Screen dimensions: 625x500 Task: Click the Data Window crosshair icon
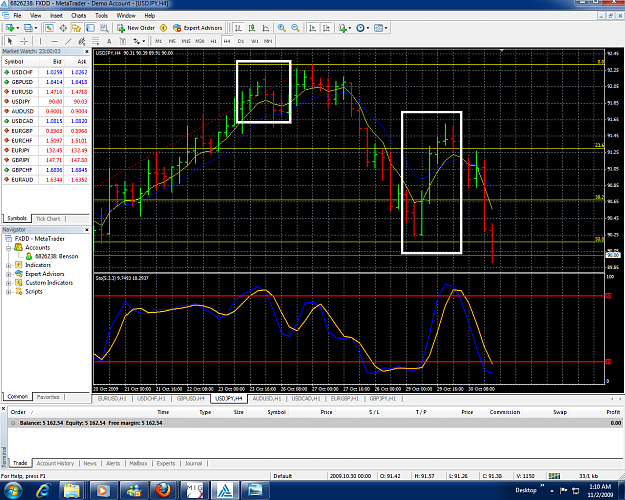[63, 28]
